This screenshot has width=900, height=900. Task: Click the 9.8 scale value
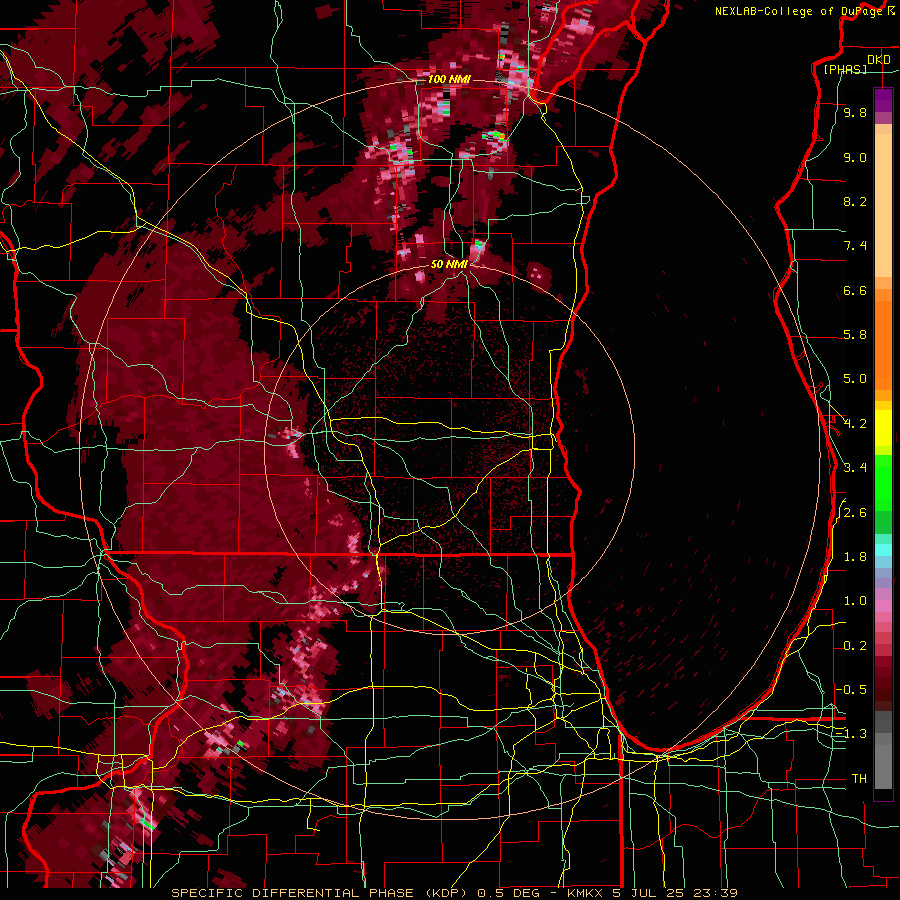tap(855, 112)
